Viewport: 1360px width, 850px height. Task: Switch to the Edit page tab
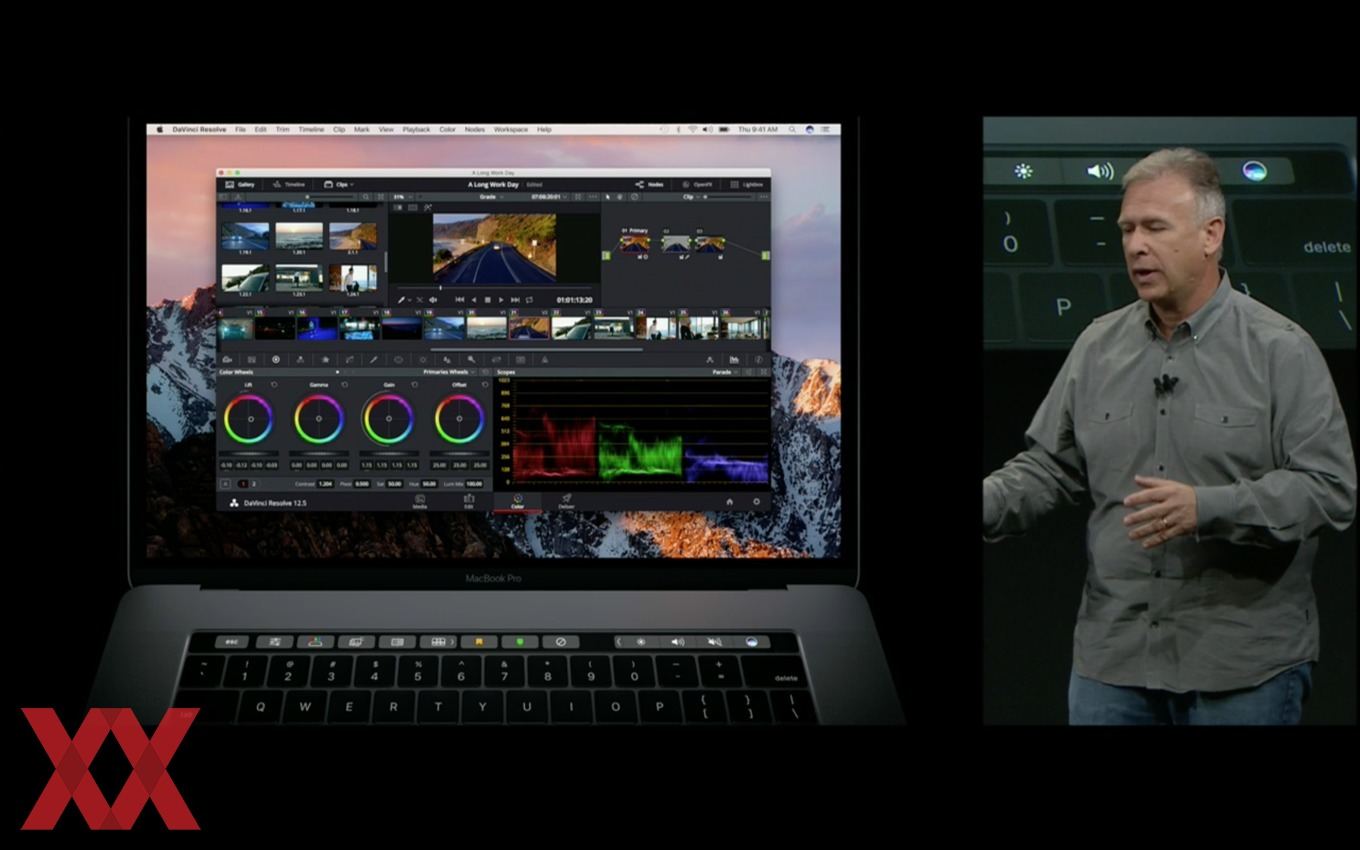pos(468,500)
